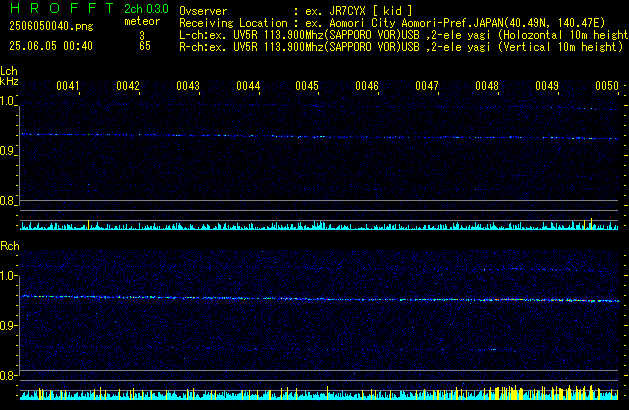The width and height of the screenshot is (629, 410).
Task: Click time marker 0044
Action: (x=248, y=86)
